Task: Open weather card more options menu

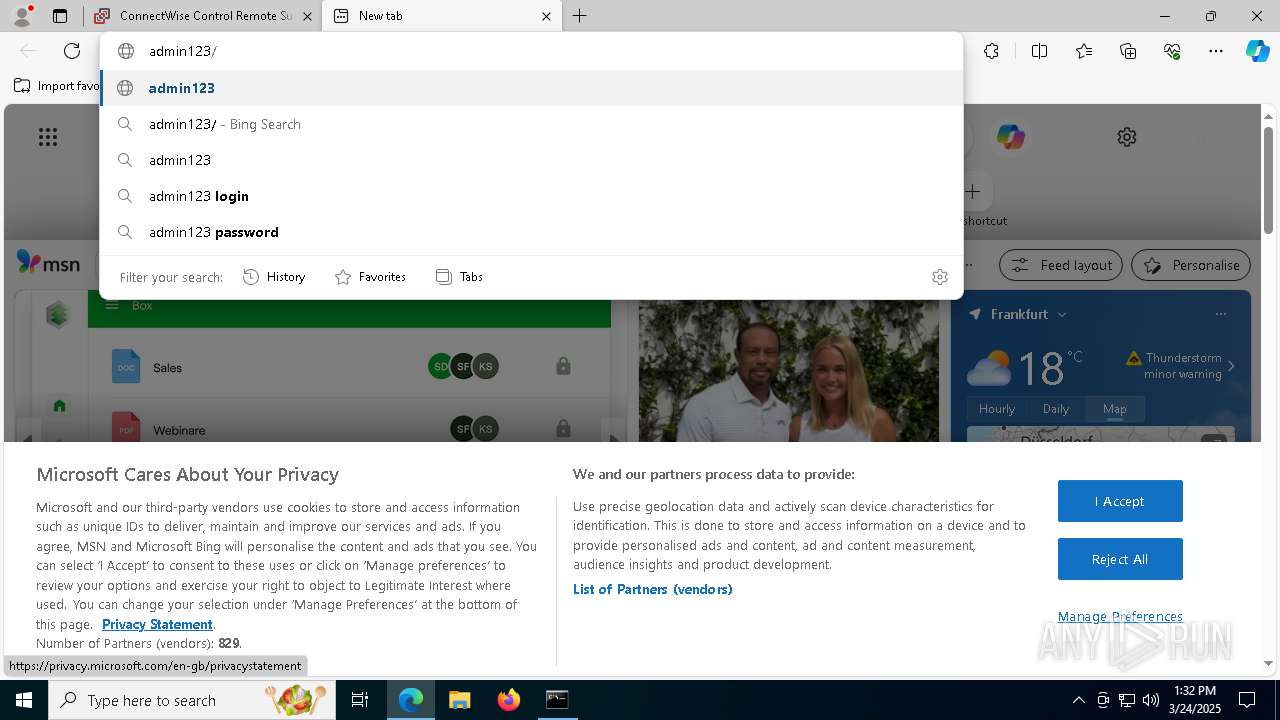Action: tap(1220, 314)
